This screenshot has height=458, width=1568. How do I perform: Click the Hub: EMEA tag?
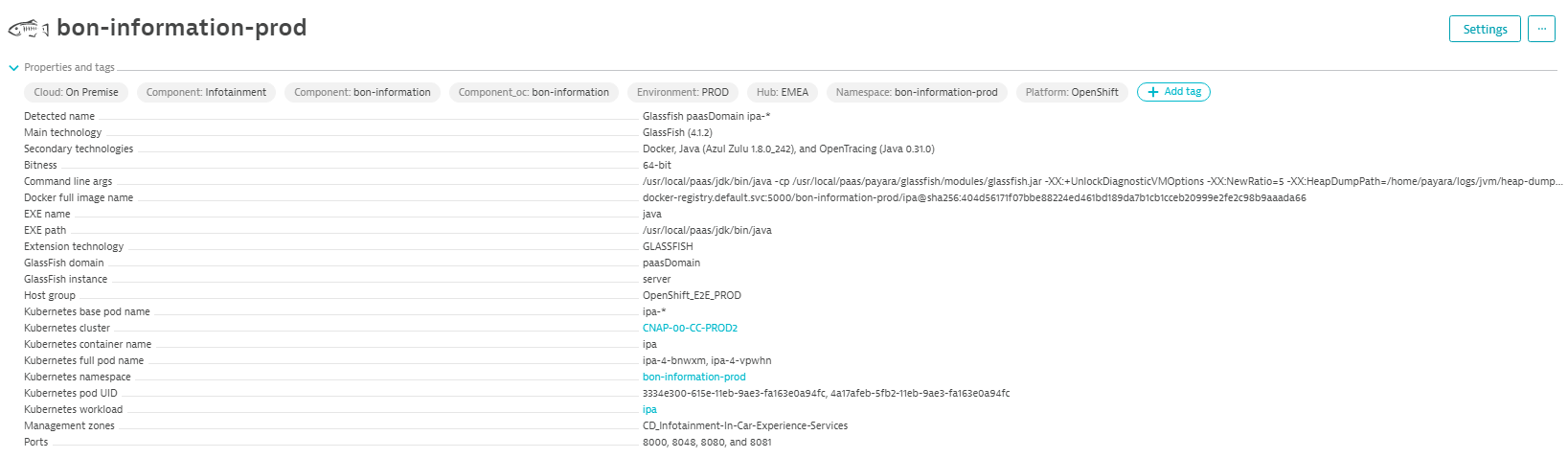click(x=782, y=92)
